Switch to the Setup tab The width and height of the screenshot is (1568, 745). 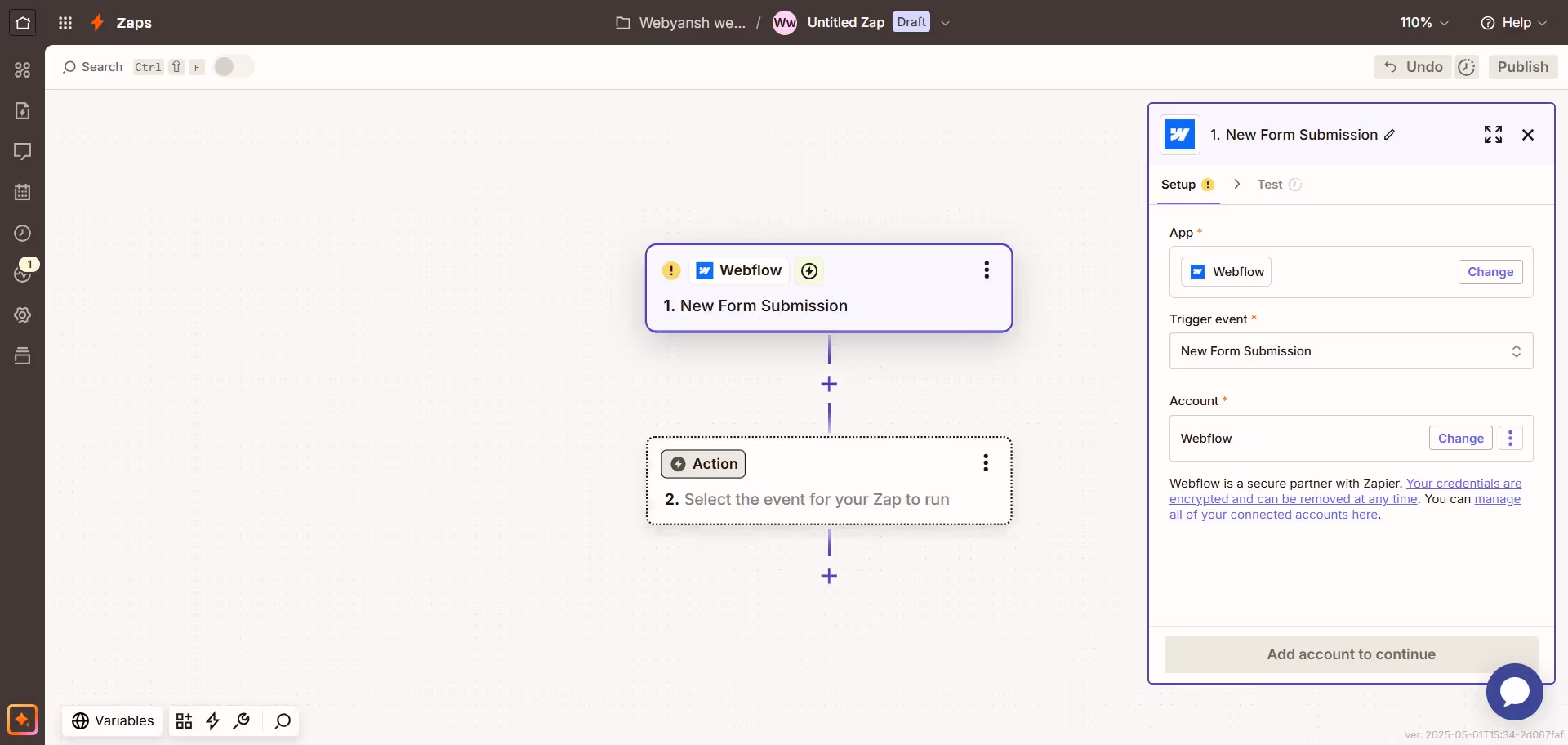point(1188,185)
